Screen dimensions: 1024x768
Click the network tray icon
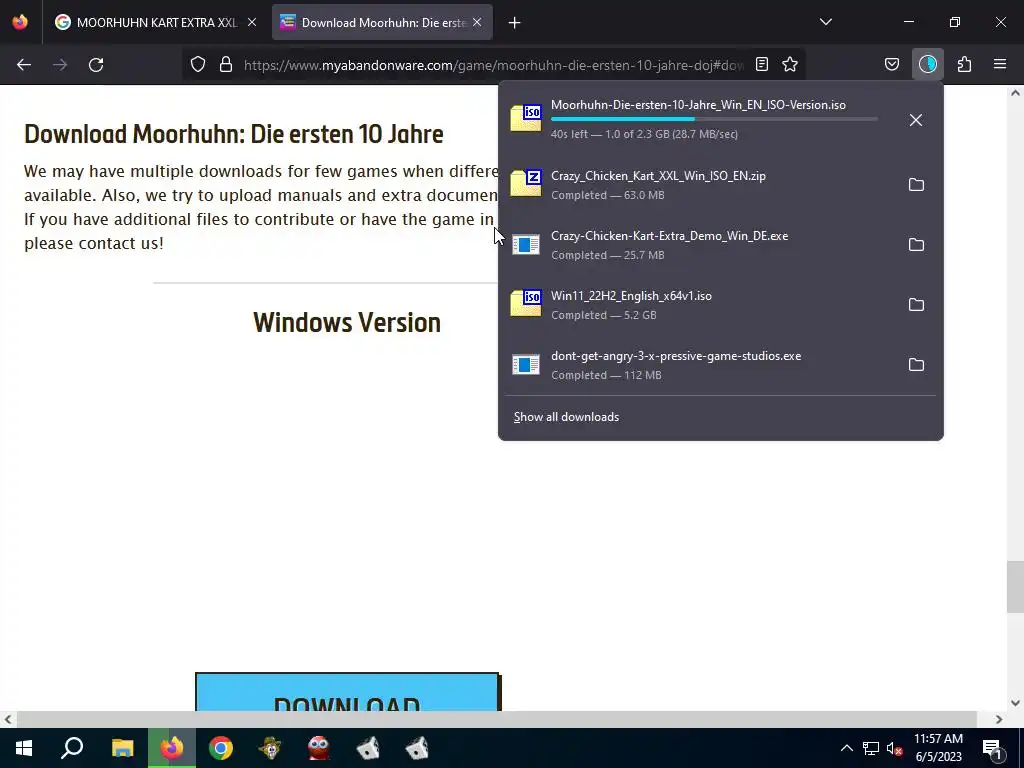(x=871, y=748)
